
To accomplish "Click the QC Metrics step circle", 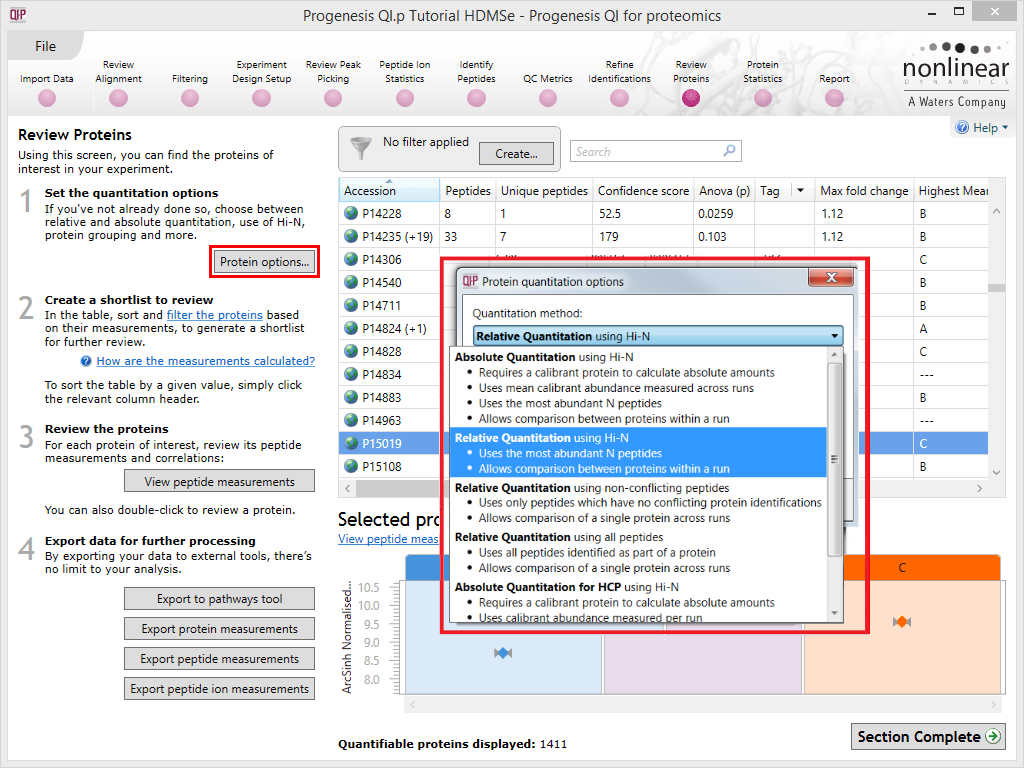I will coord(548,99).
